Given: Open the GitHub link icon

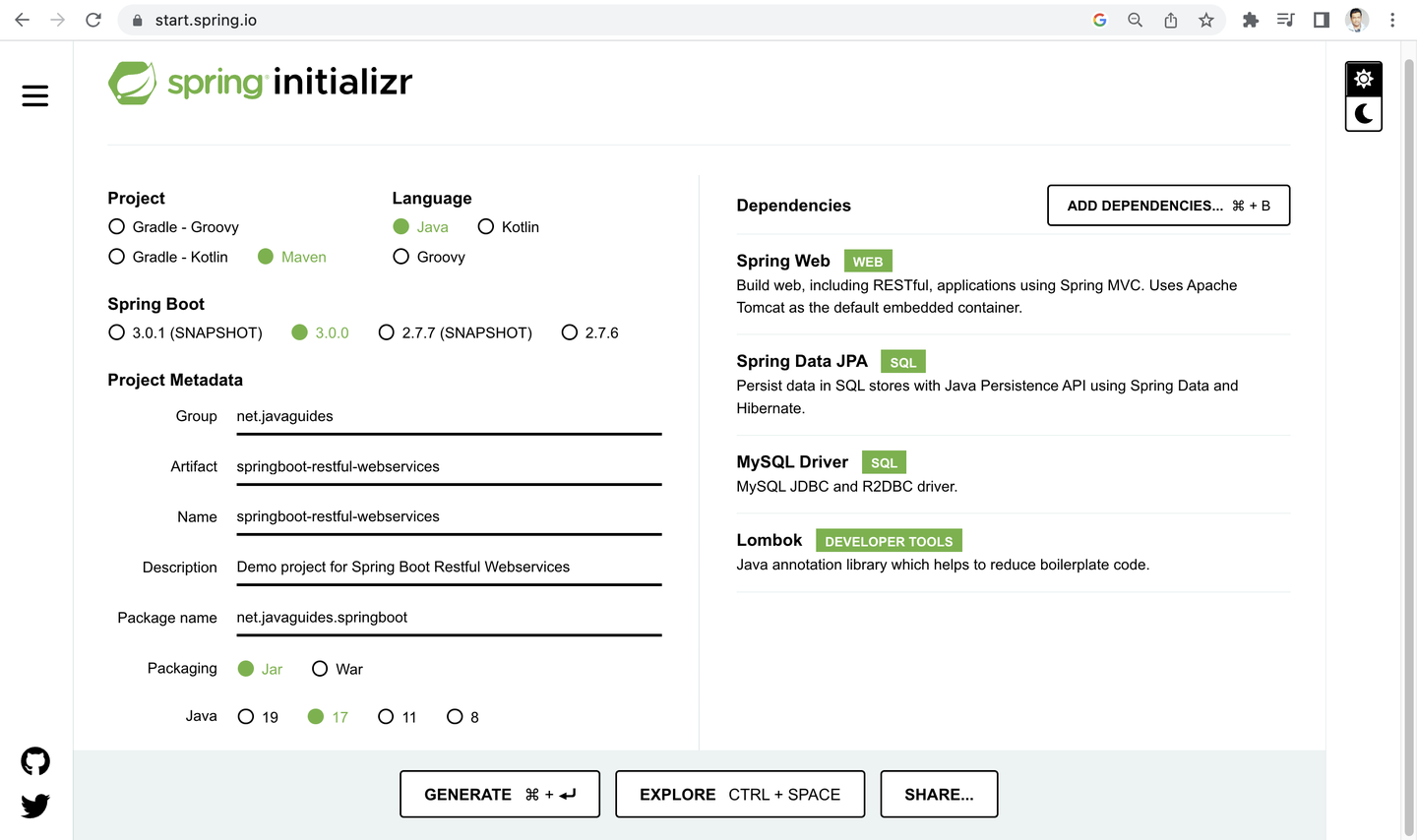Looking at the screenshot, I should (x=34, y=760).
